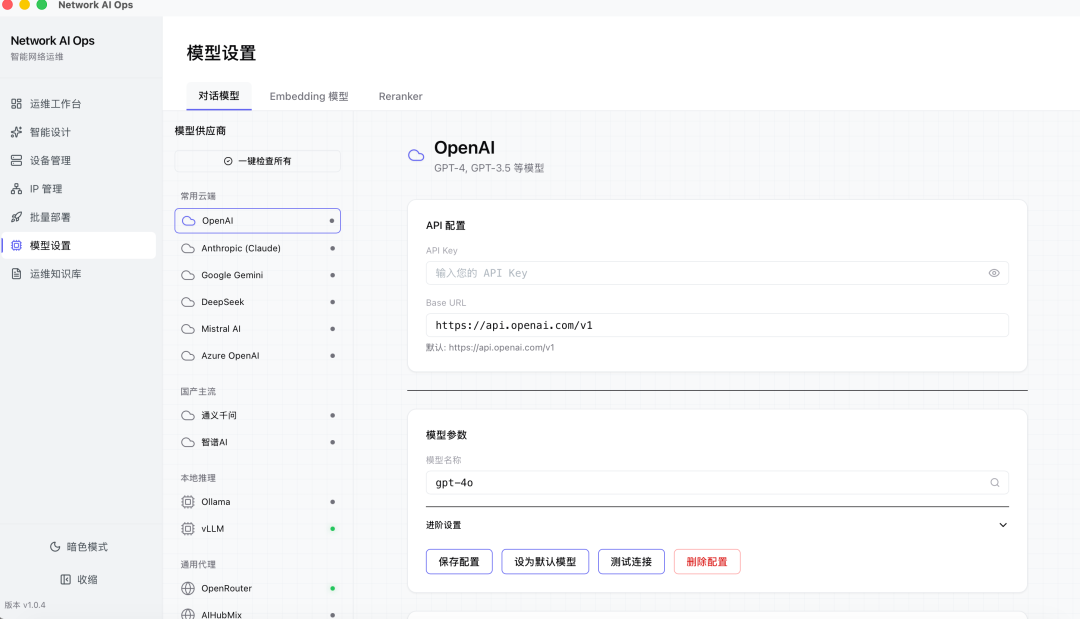The width and height of the screenshot is (1080, 619).
Task: Click the Network AI Ops sidebar title
Action: (52, 41)
